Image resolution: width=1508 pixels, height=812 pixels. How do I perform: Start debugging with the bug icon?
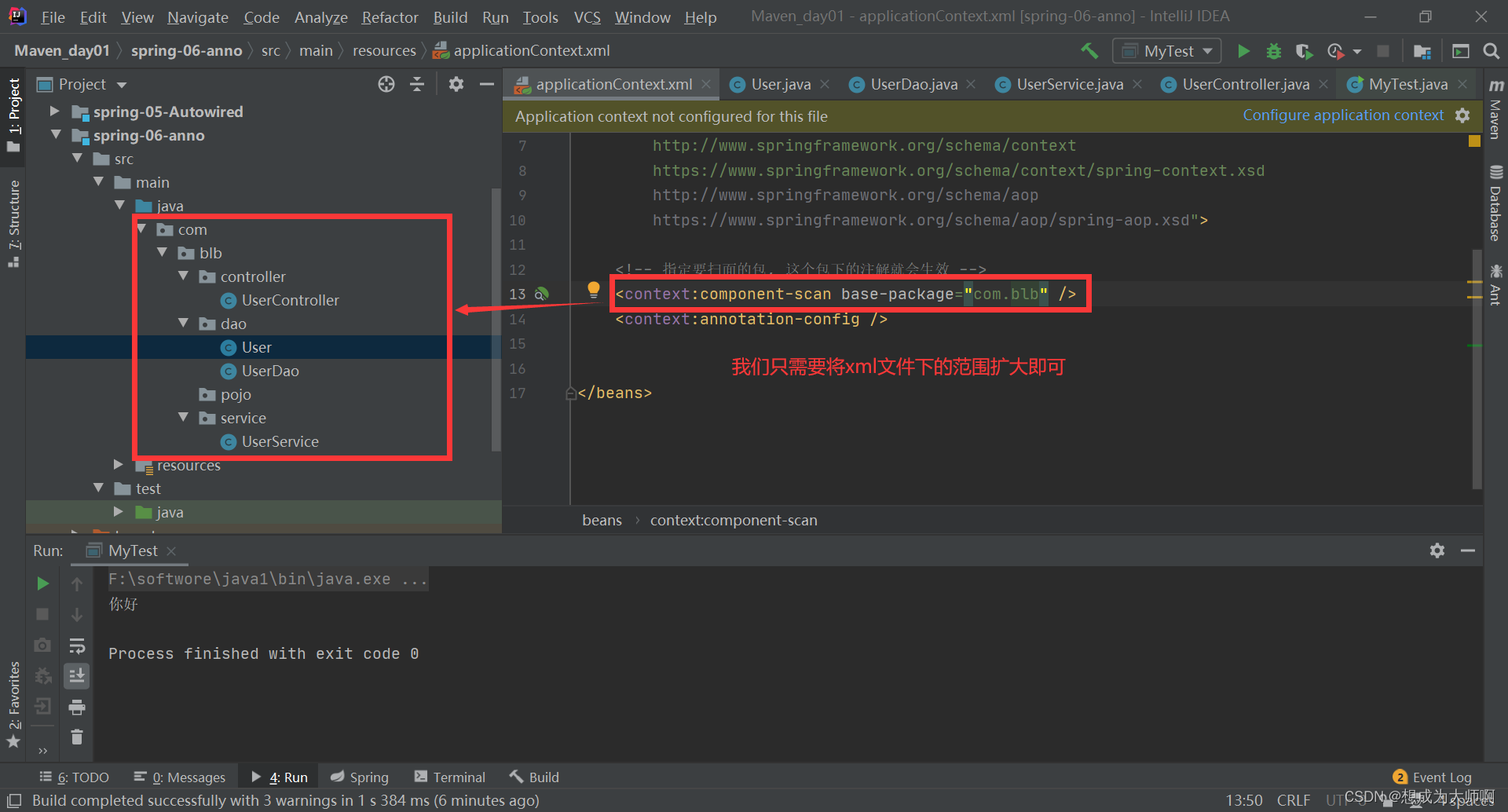point(1273,51)
